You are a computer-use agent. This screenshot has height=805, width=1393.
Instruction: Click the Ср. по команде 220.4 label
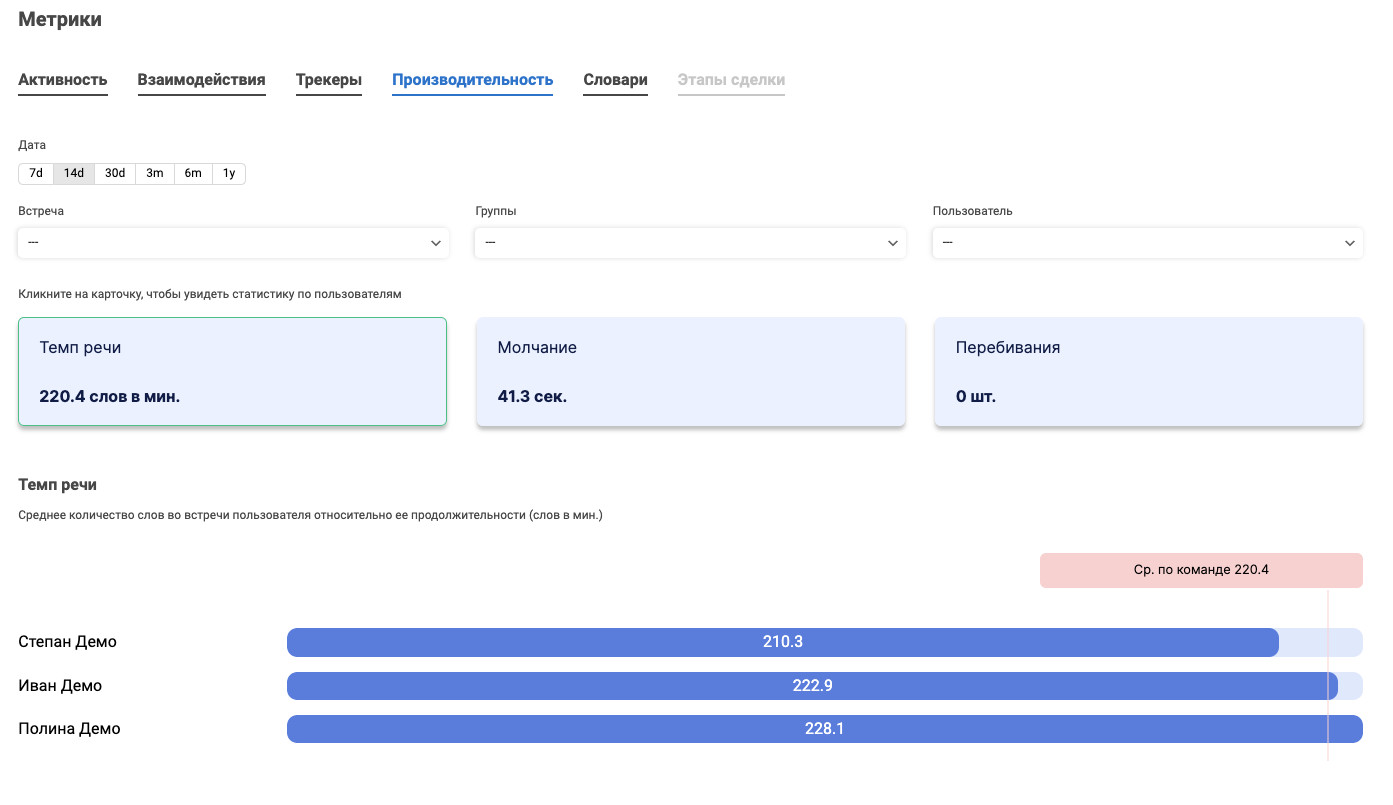(x=1200, y=570)
